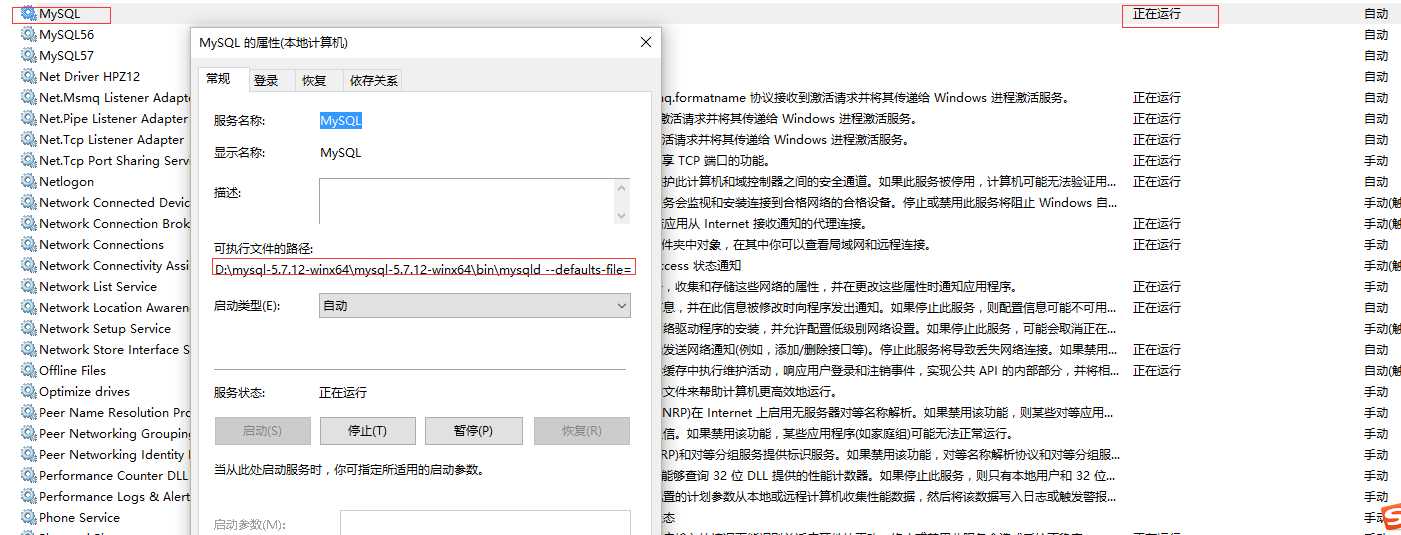
Task: Click gear icon of Network Connectivity Assistant
Action: coord(28,266)
